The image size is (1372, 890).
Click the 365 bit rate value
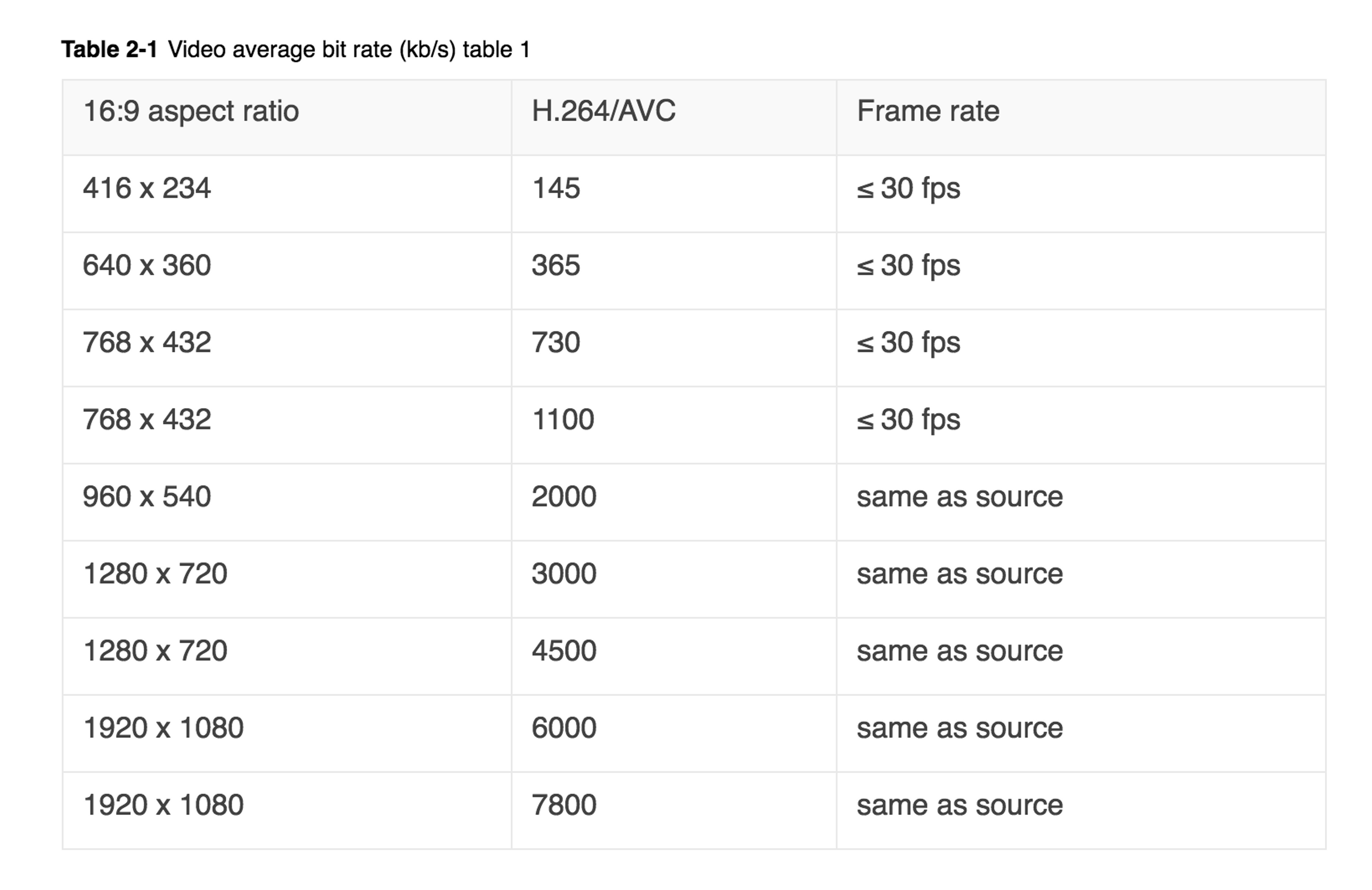click(x=556, y=265)
